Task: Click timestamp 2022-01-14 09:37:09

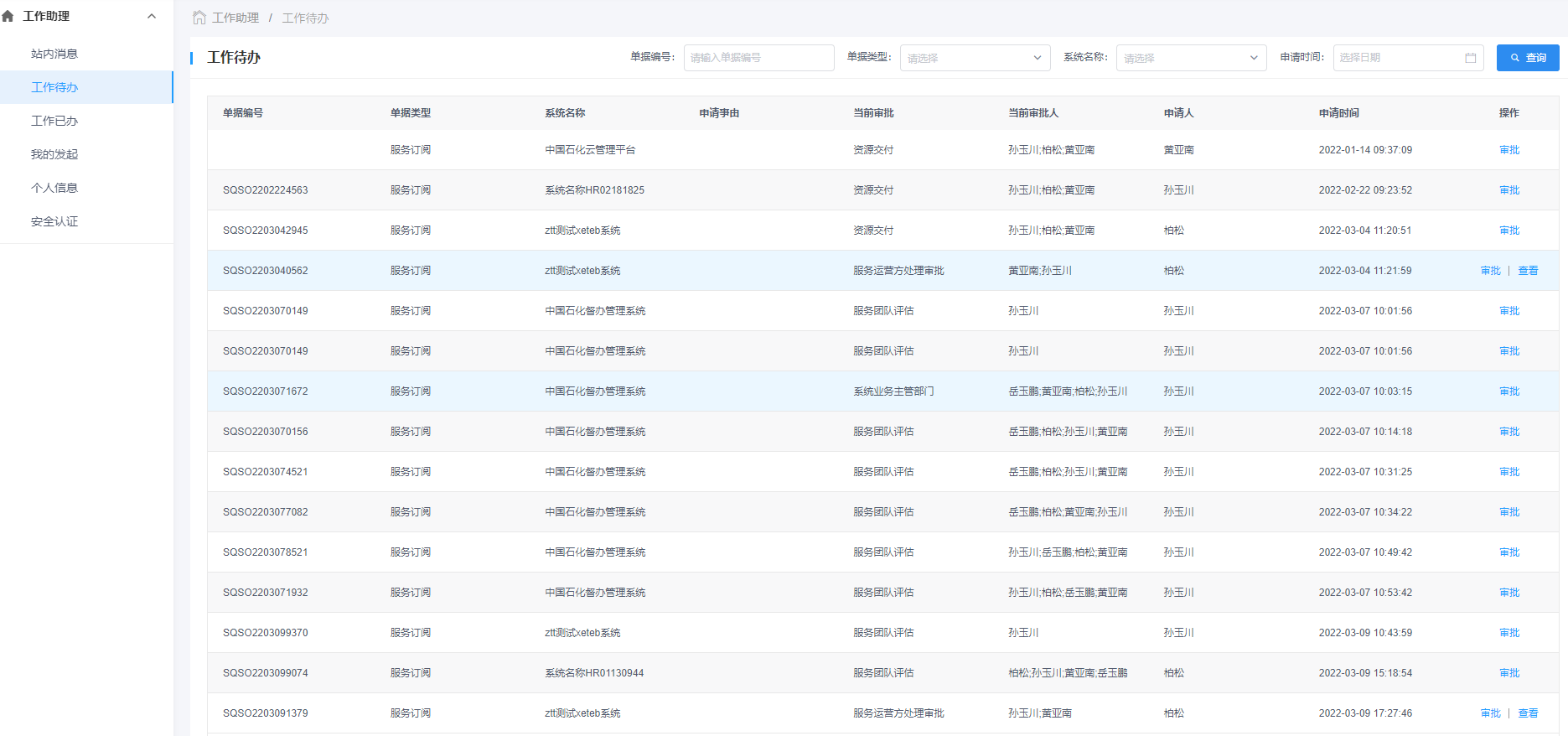Action: click(1365, 150)
